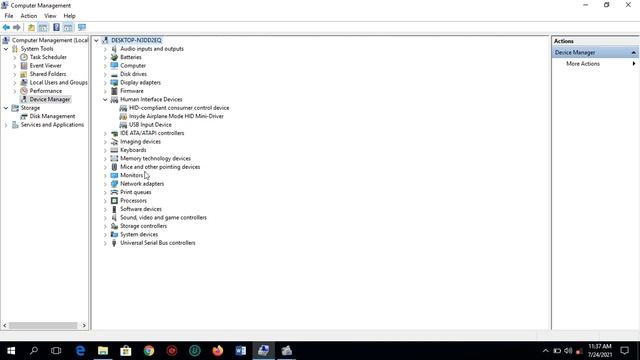Screen dimensions: 640x360
Task: Select Performance in left tree
Action: [x=46, y=91]
